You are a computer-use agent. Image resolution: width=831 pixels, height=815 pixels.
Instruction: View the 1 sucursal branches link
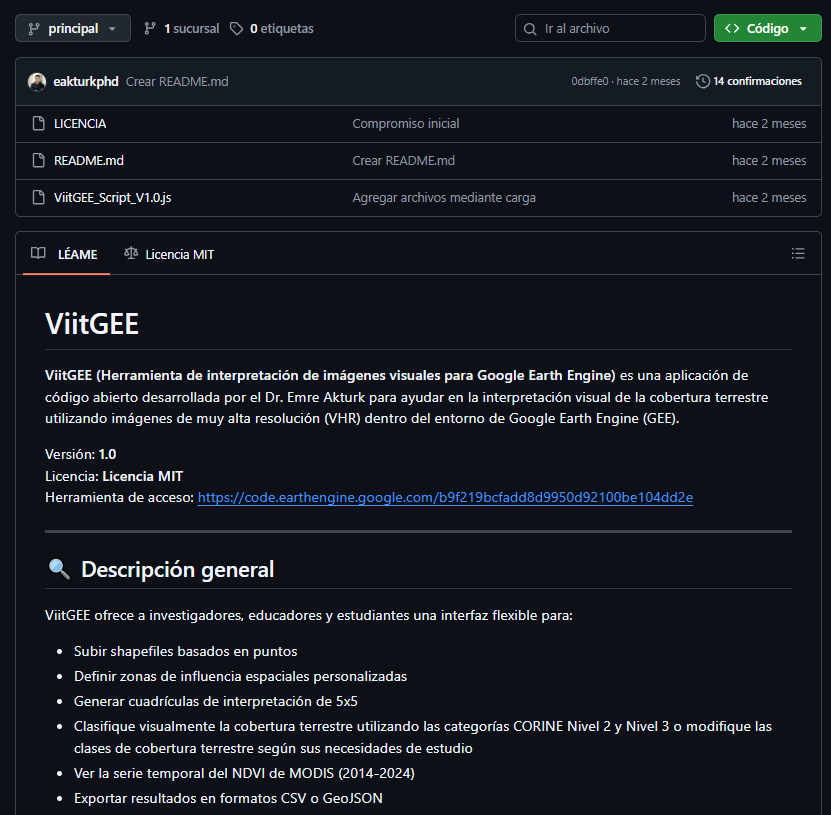coord(181,28)
